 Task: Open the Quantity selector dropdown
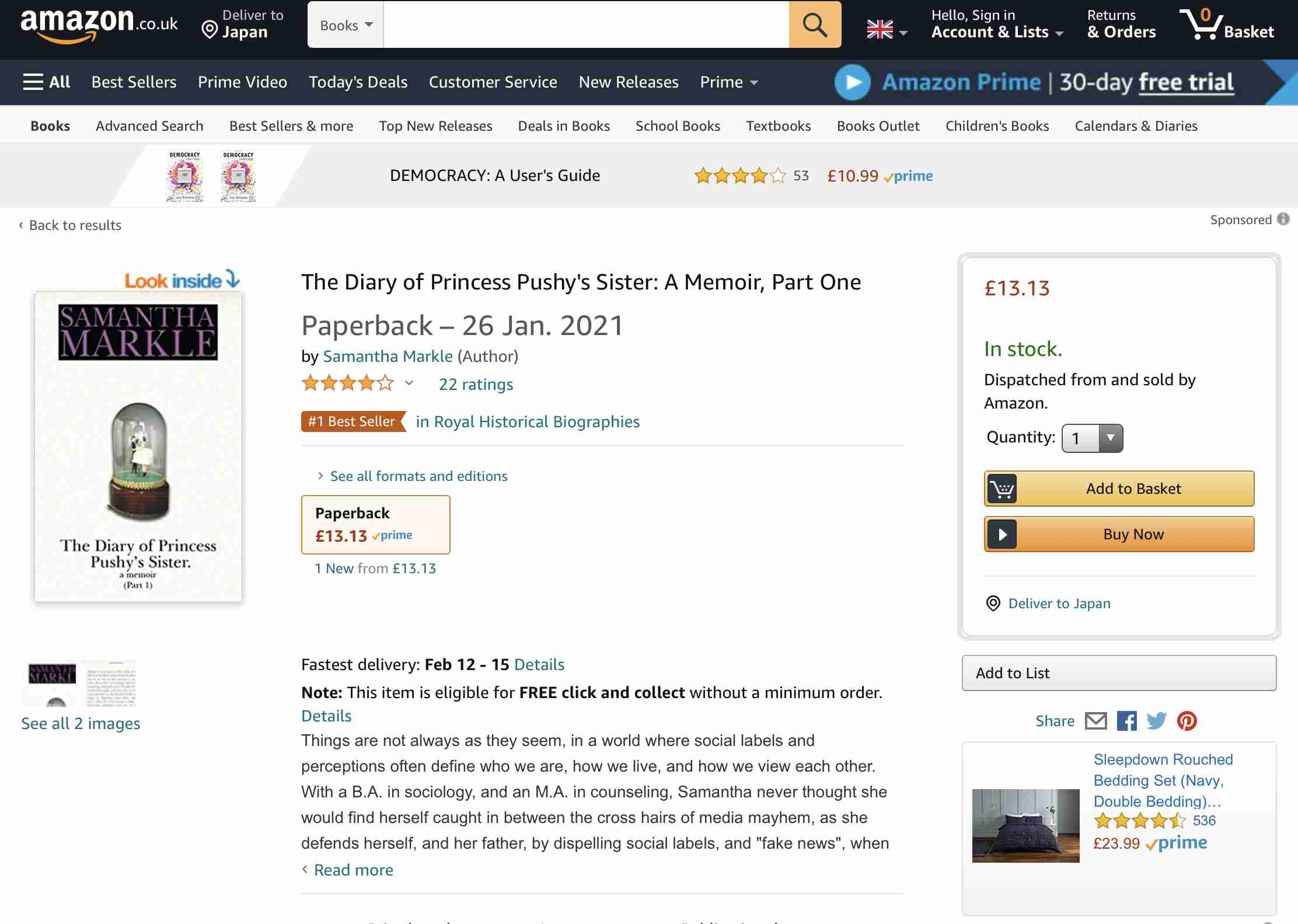coord(1093,438)
